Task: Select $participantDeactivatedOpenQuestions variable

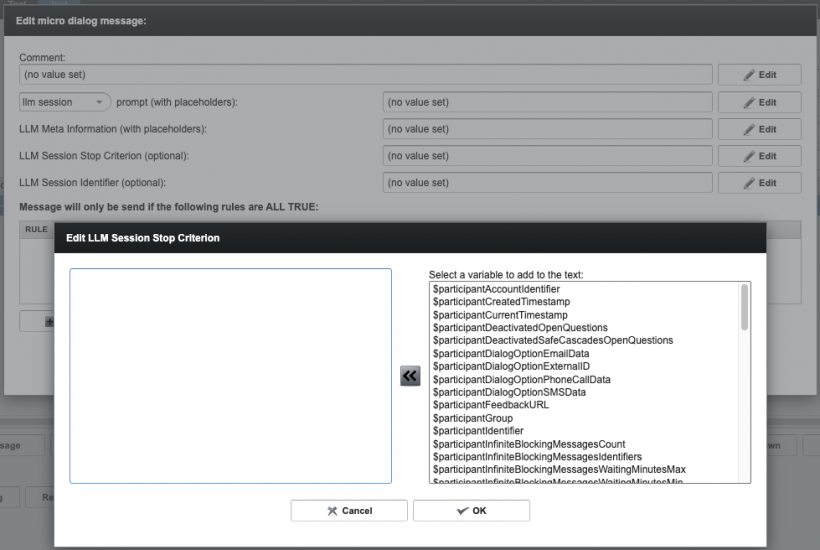Action: tap(520, 328)
